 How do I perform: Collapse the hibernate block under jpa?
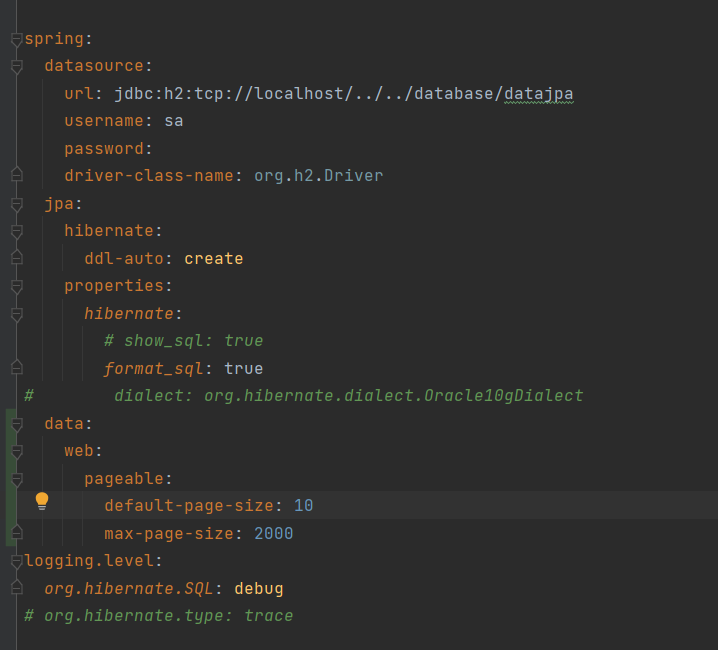click(16, 232)
